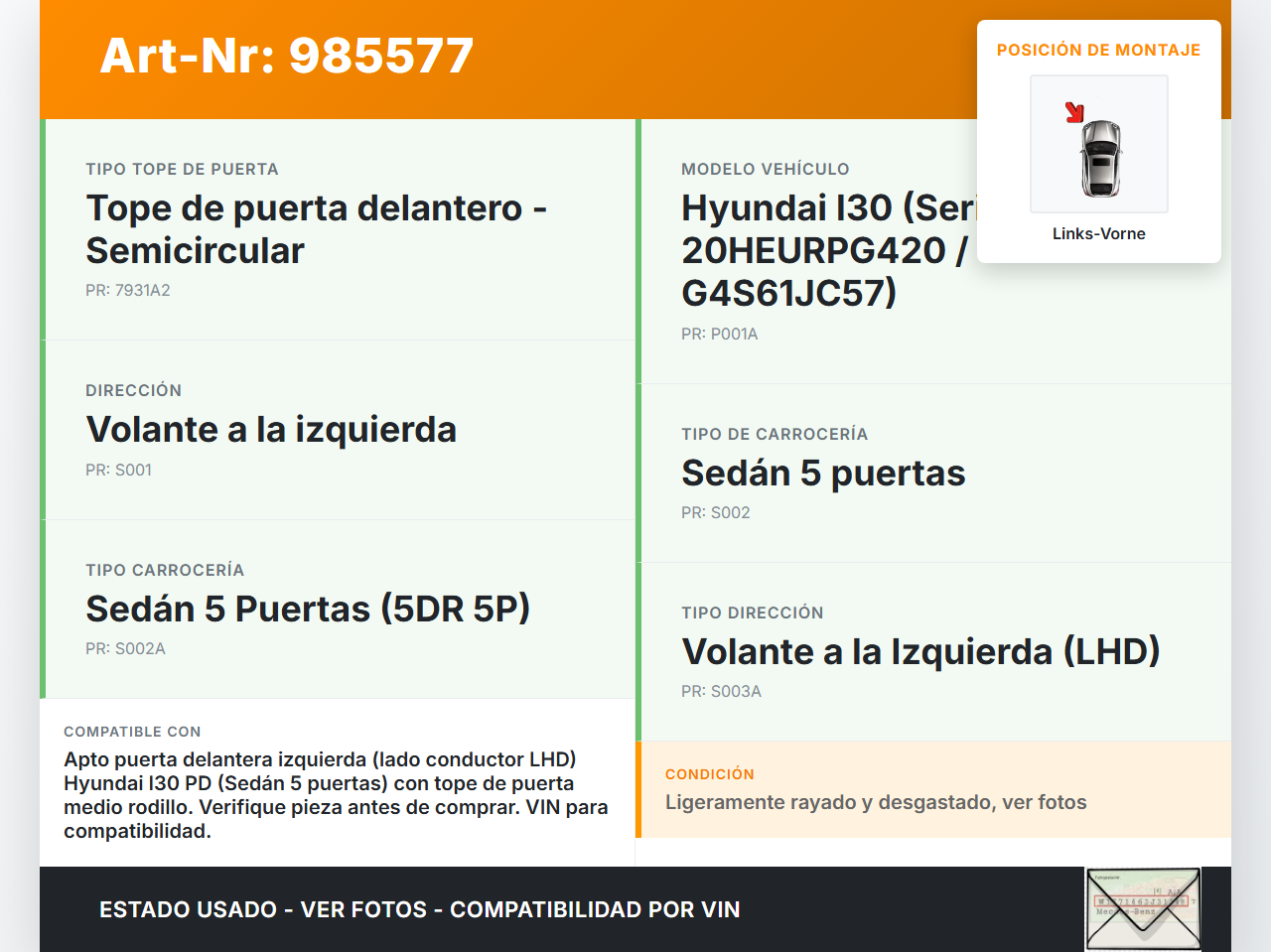Click the orange CONDICIÓN notice box
The height and width of the screenshot is (952, 1271).
[x=933, y=789]
